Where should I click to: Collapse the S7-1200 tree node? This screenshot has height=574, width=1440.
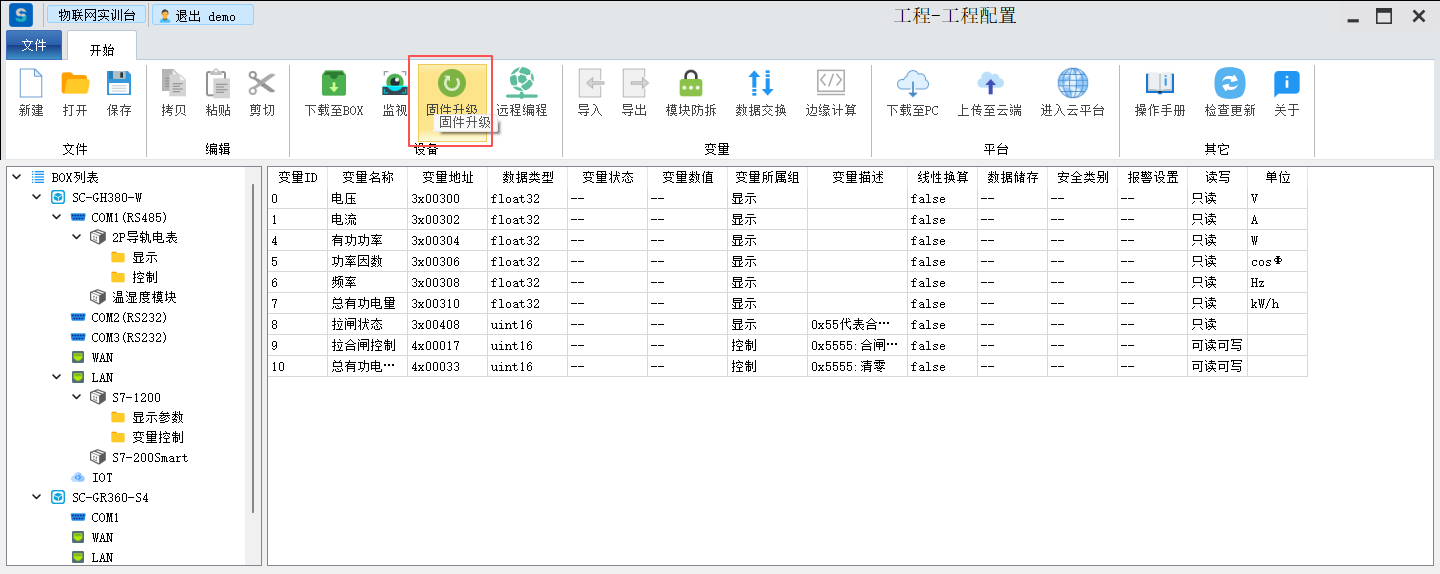click(77, 397)
